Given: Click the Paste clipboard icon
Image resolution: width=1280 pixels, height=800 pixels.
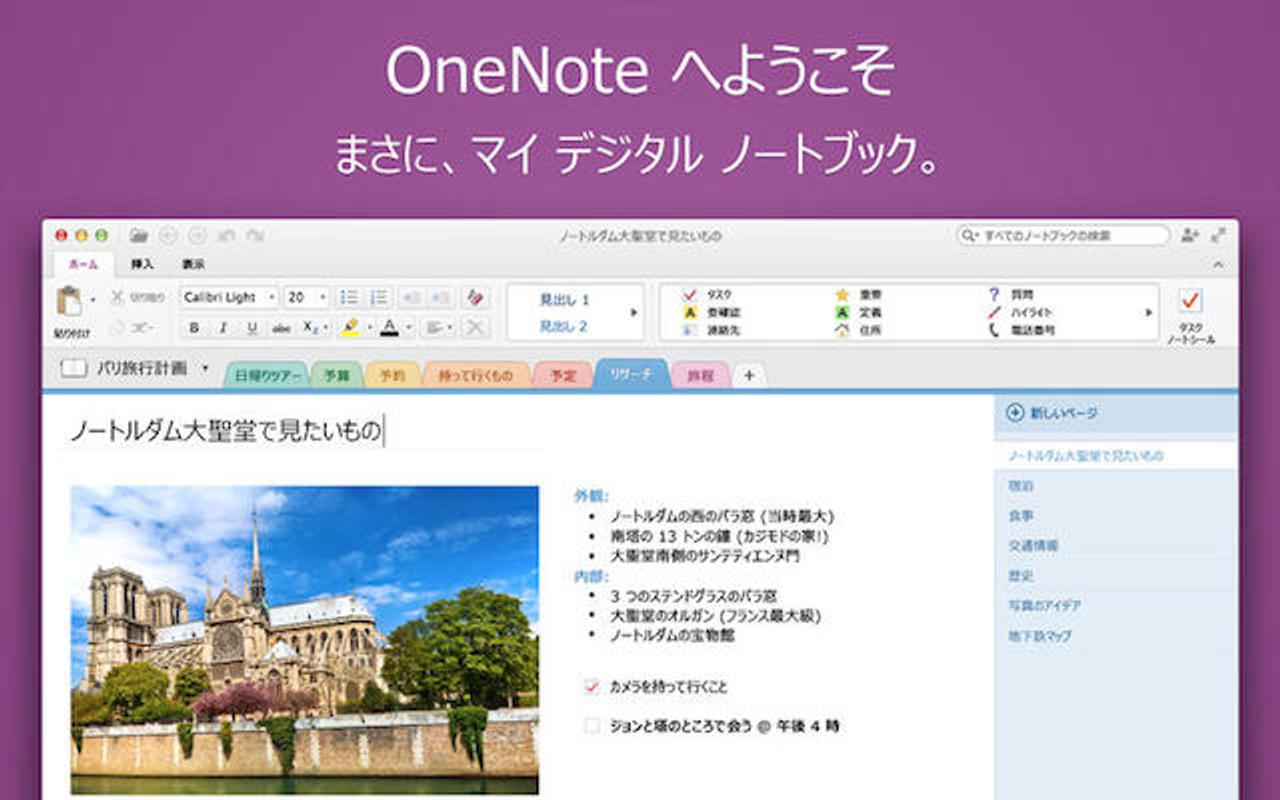Looking at the screenshot, I should pyautogui.click(x=70, y=301).
